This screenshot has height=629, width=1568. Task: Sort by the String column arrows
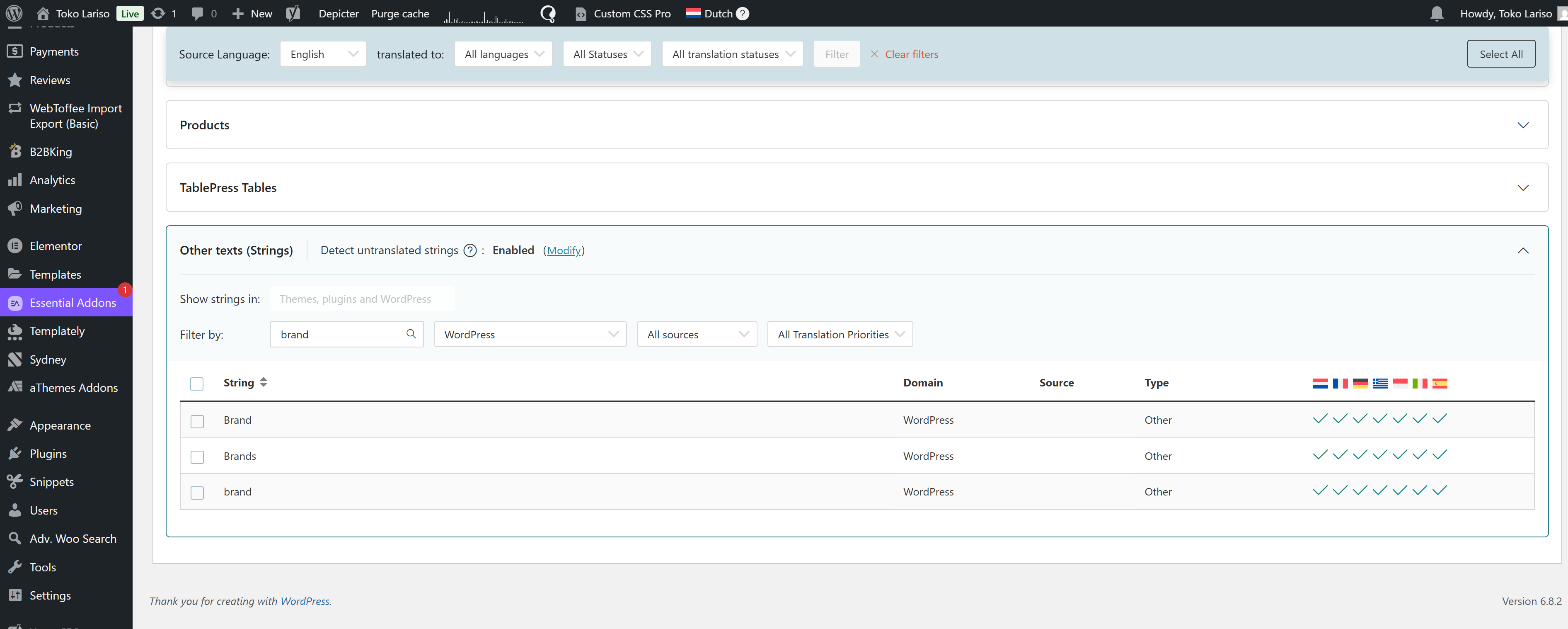[263, 382]
